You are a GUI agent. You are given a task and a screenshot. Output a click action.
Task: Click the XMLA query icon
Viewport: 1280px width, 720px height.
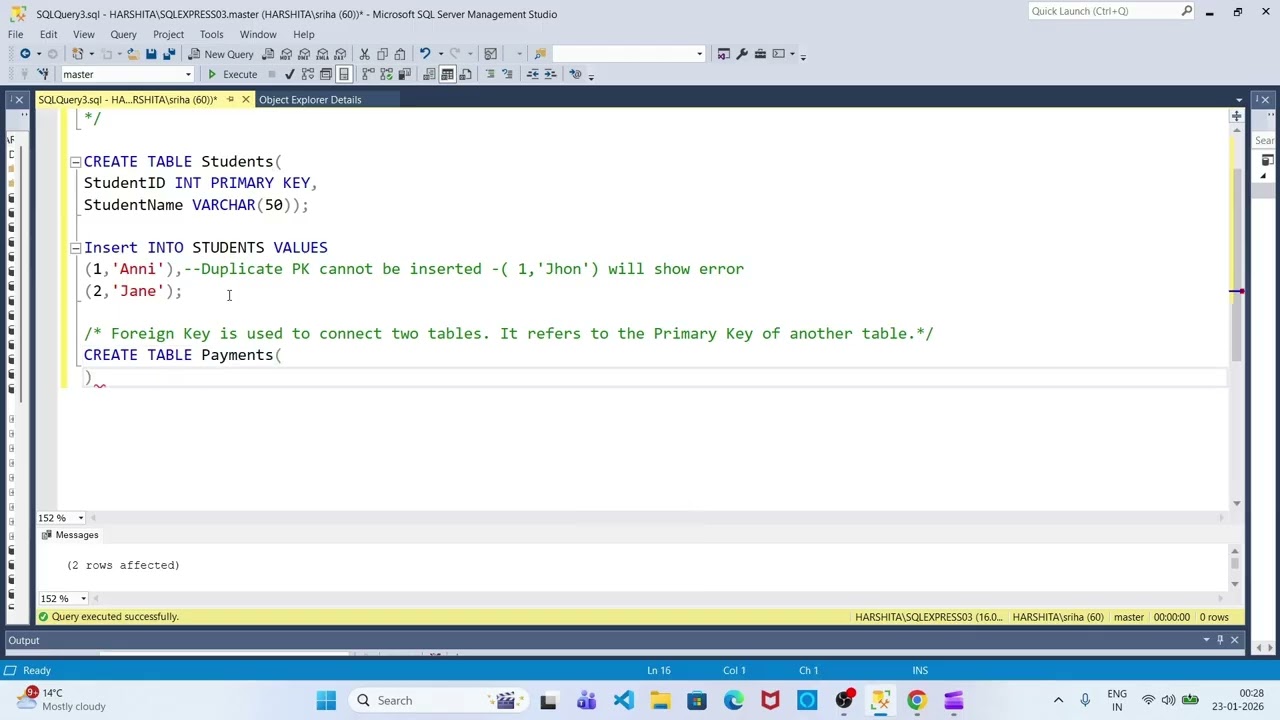tap(322, 54)
